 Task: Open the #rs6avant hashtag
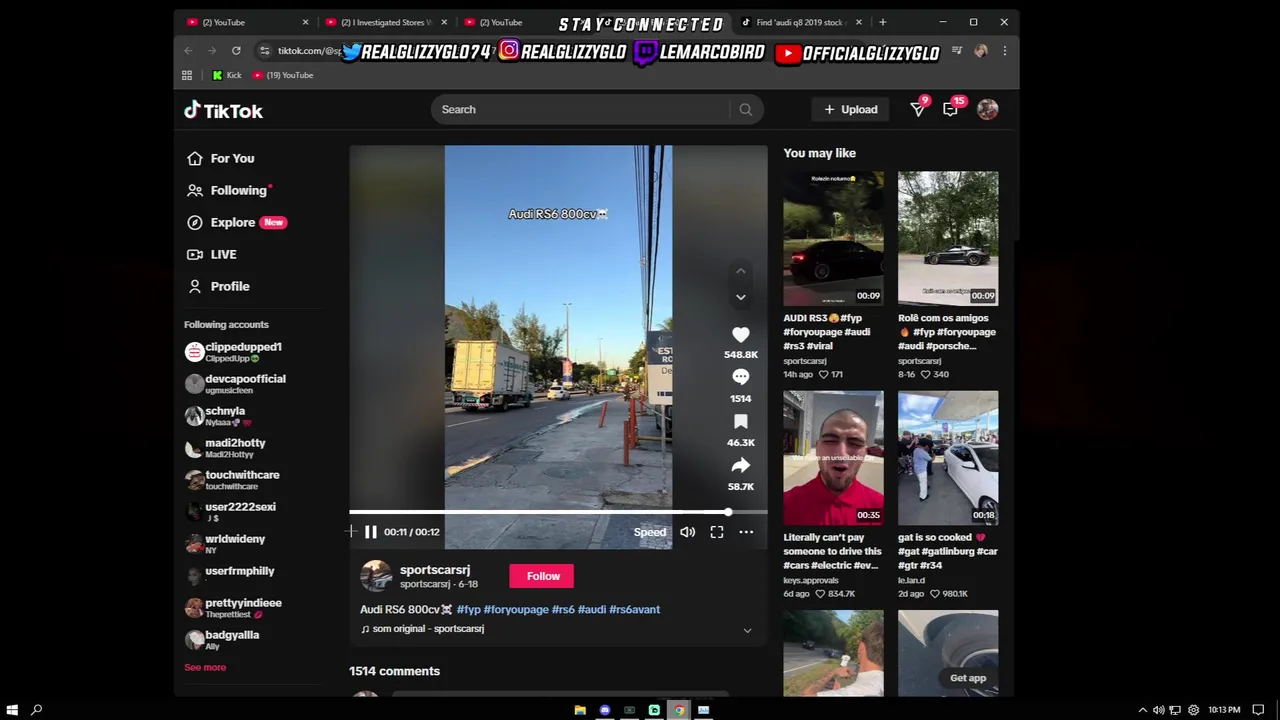[x=634, y=609]
